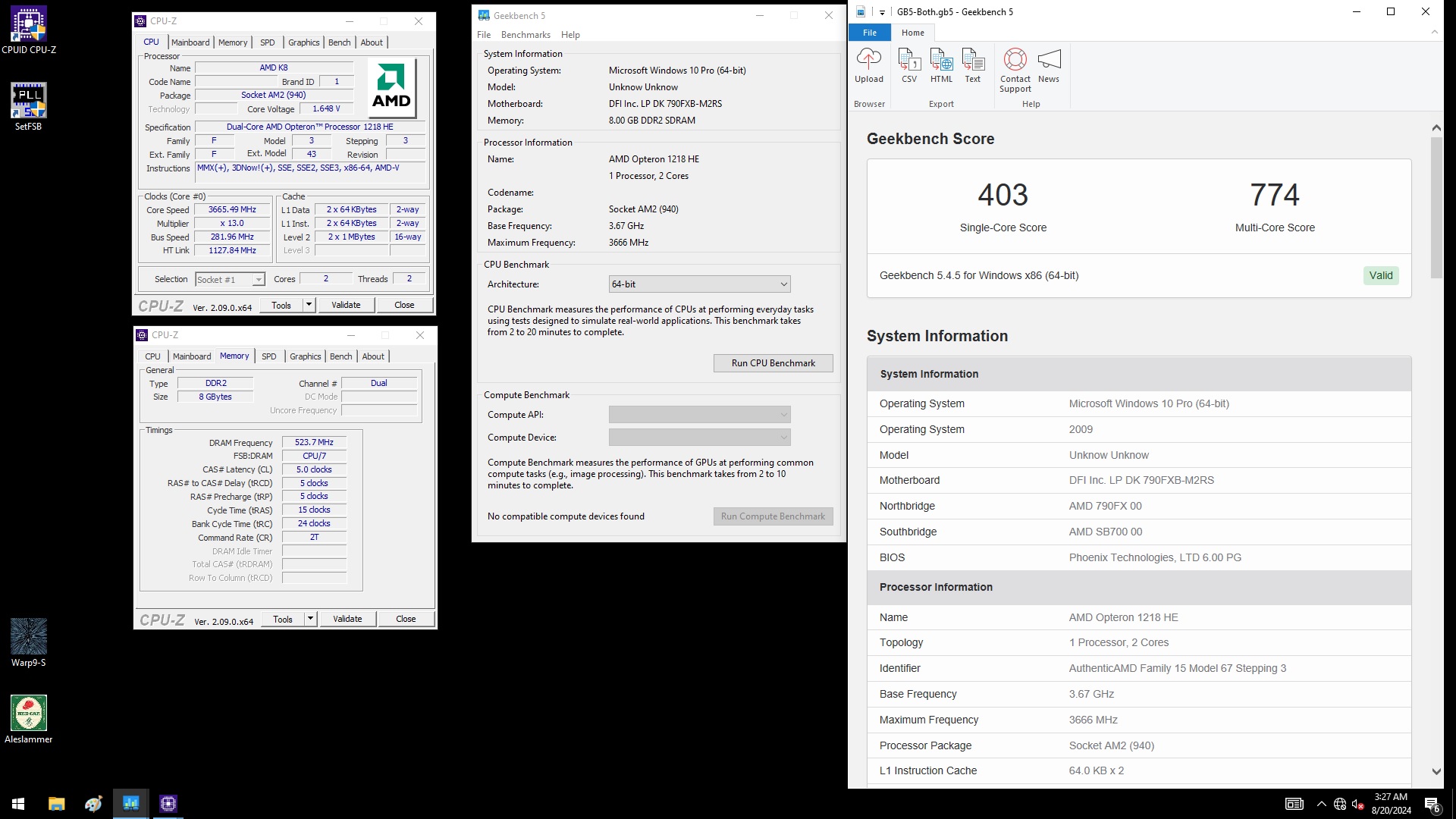Viewport: 1456px width, 819px height.
Task: Click the Single-Core Score 403
Action: pyautogui.click(x=1003, y=196)
